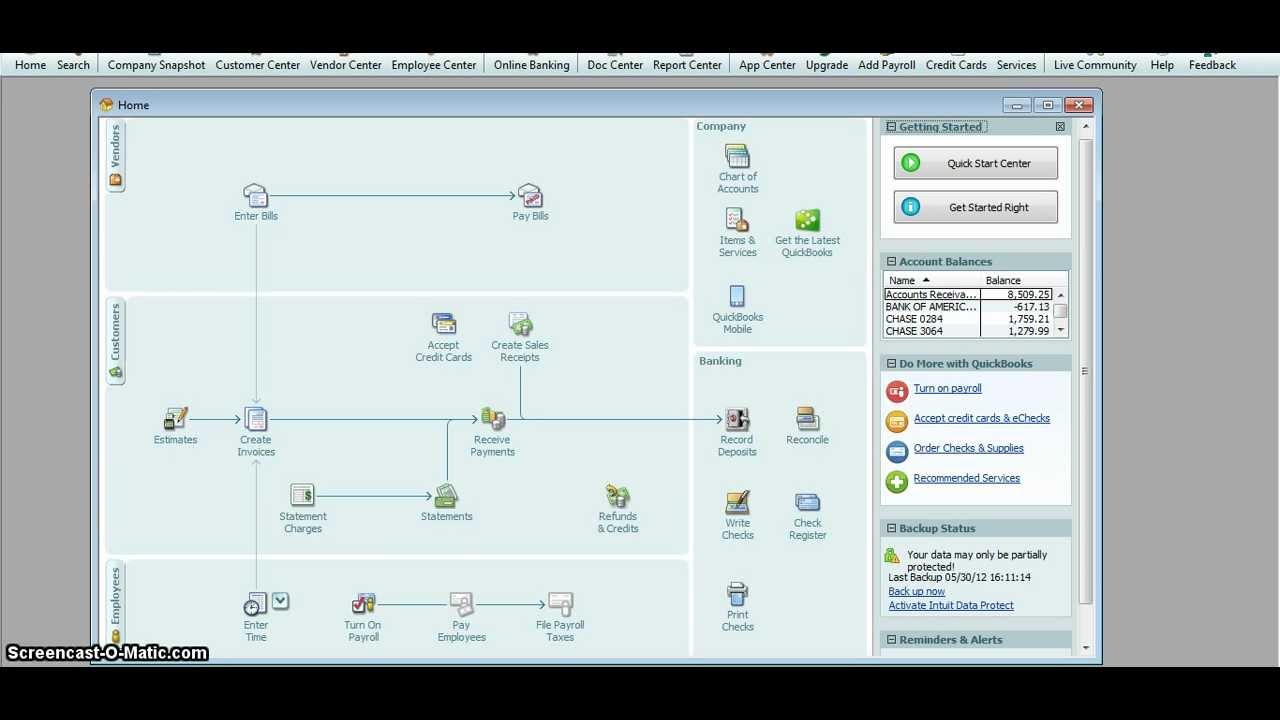This screenshot has height=720, width=1280.
Task: Open the Reconcile icon
Action: pos(807,419)
